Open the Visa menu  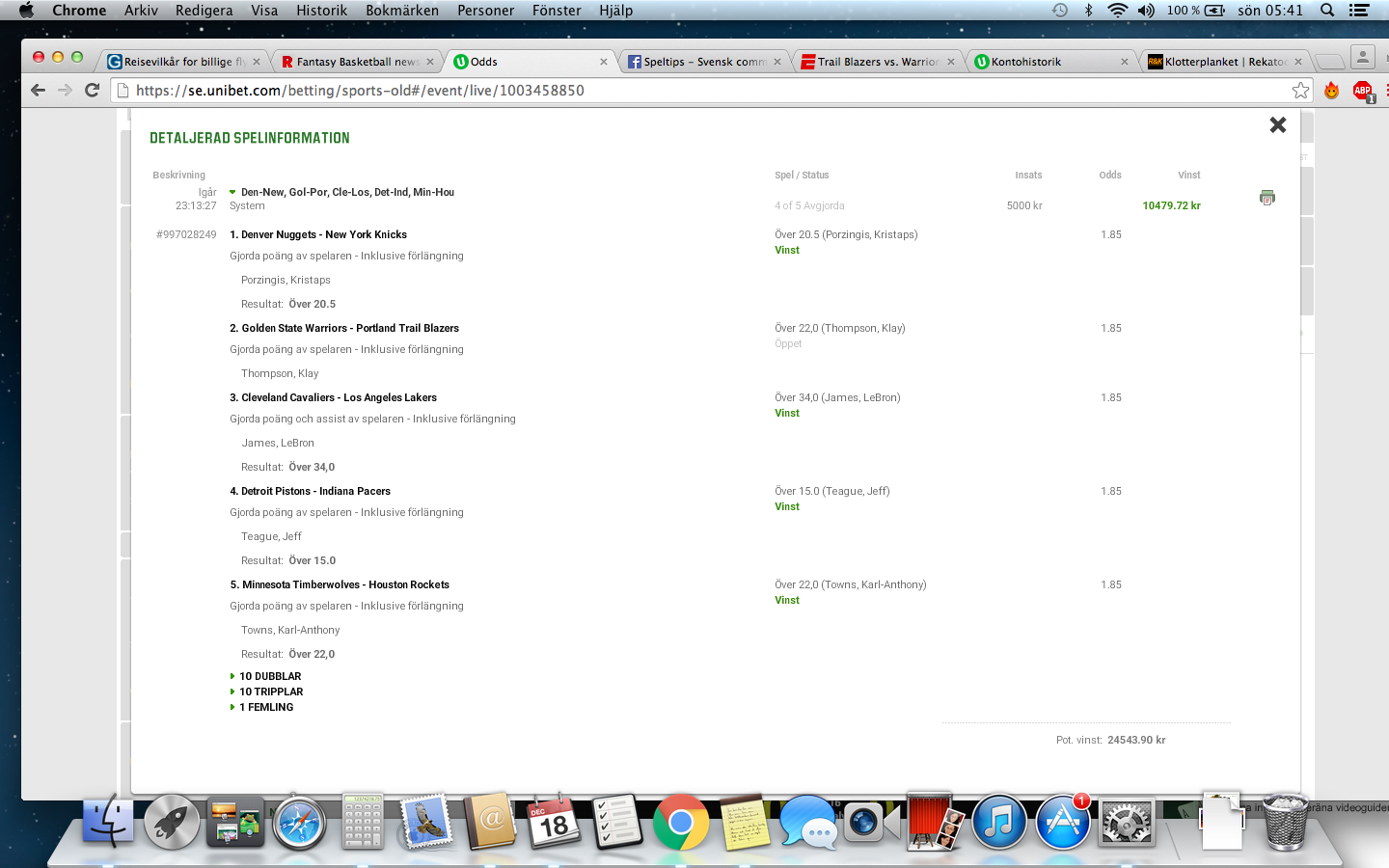pos(264,11)
